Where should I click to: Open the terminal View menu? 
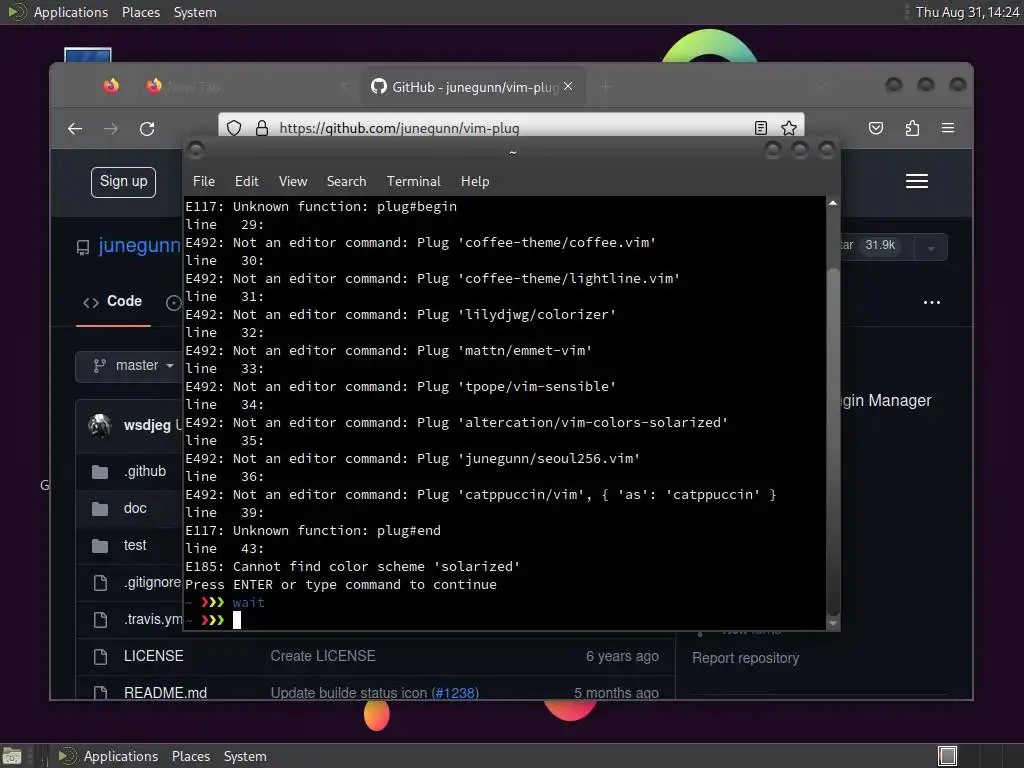(x=293, y=182)
